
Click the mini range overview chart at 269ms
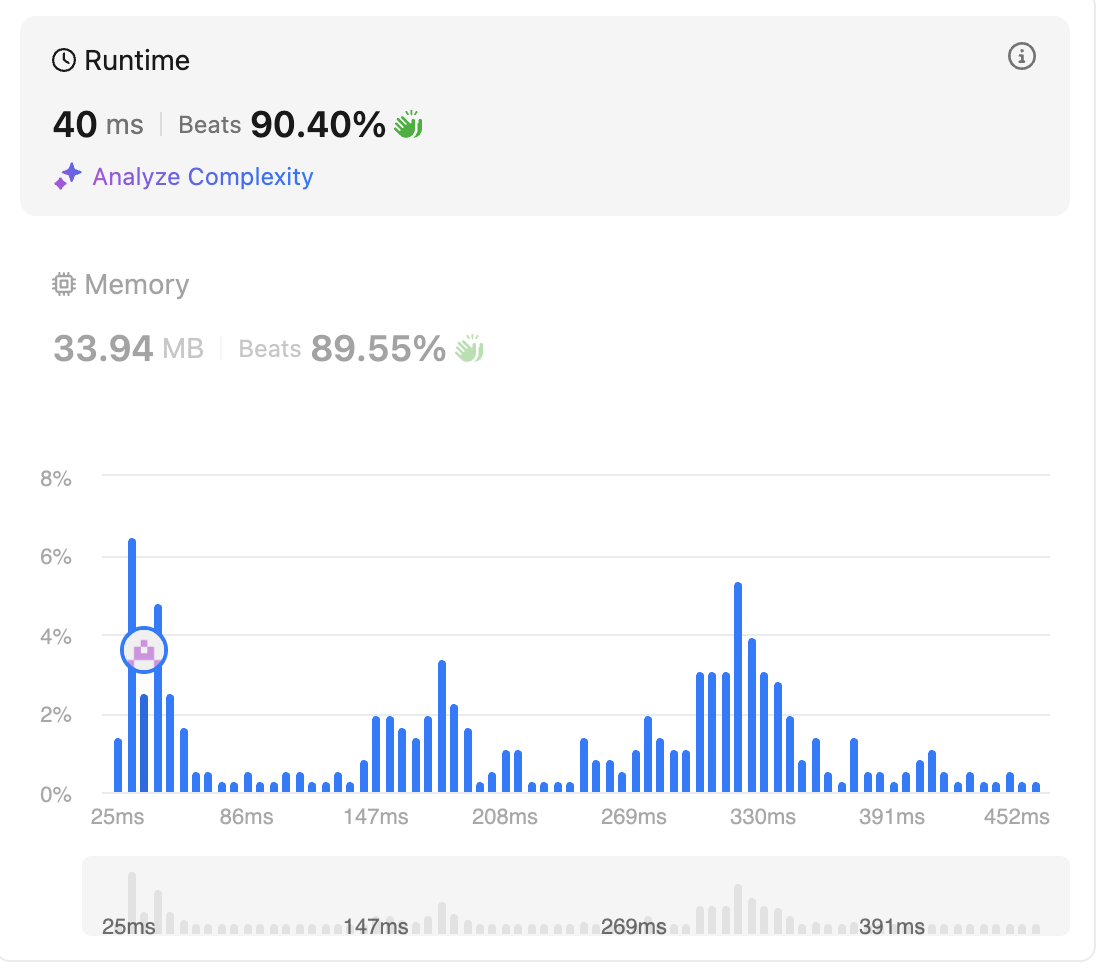[633, 927]
